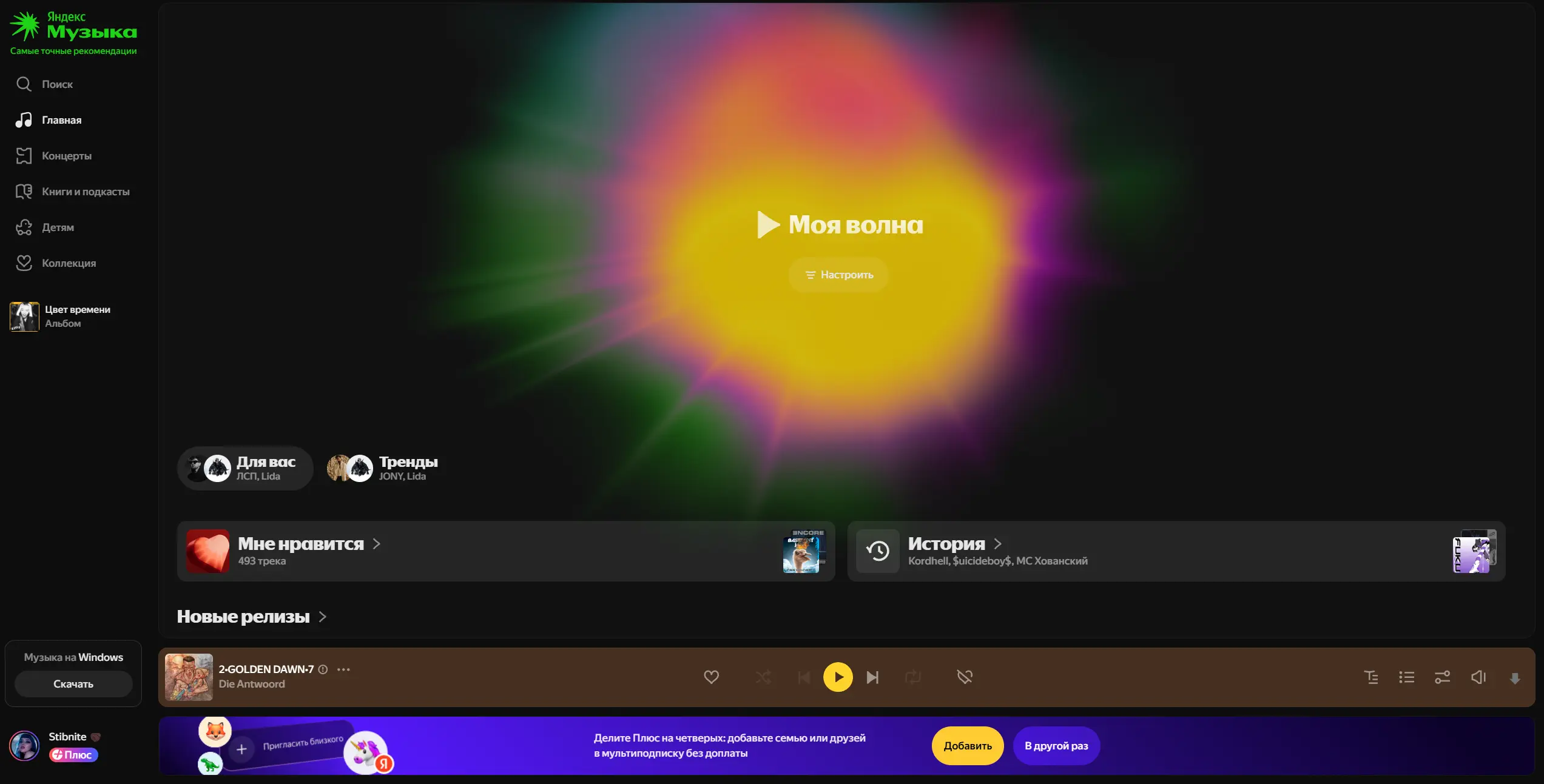Click the Настроить button under Моя волна
The image size is (1544, 784).
(x=838, y=275)
